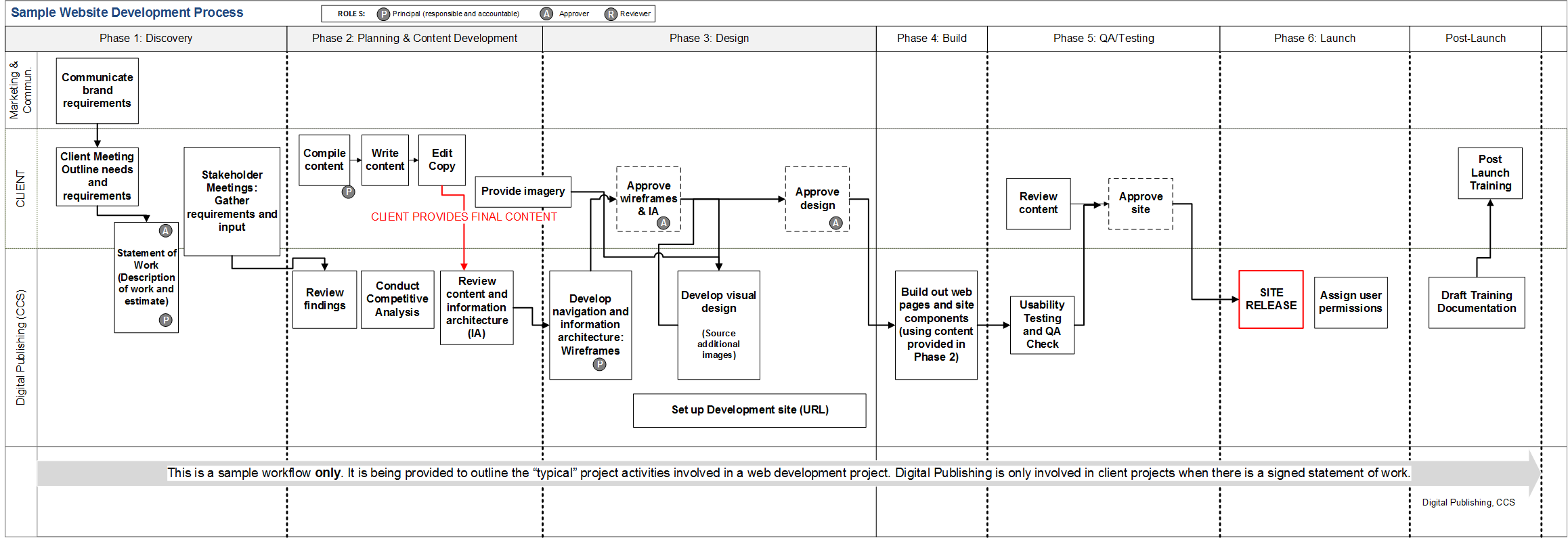Click the red CLIENT PROVIDES FINAL CONTENT text

coord(464,217)
